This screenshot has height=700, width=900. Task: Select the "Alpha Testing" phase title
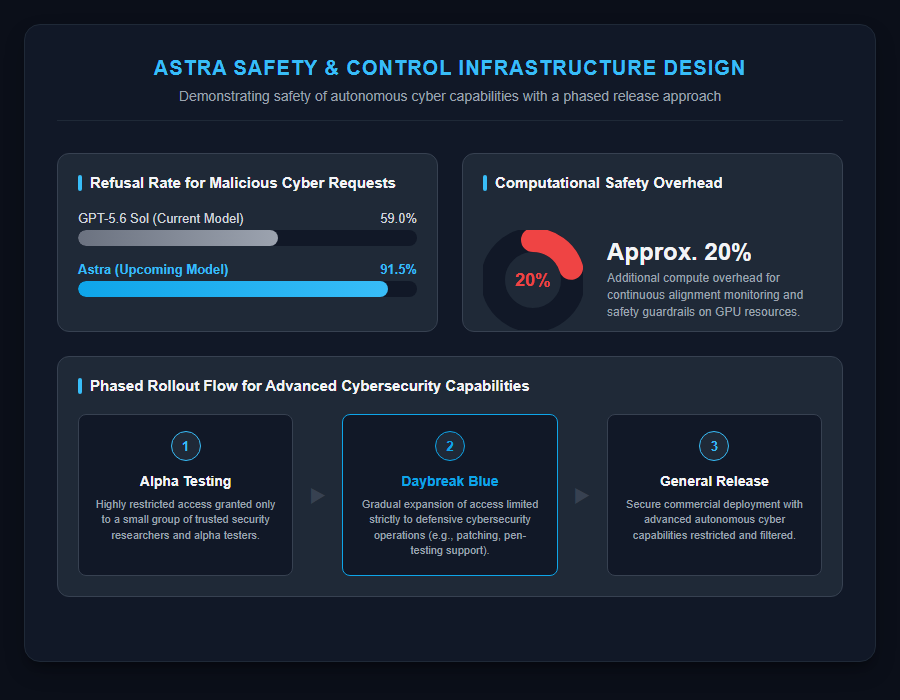point(185,481)
